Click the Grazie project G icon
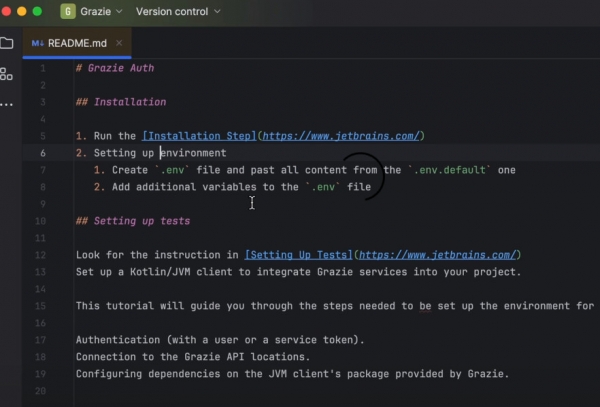Viewport: 600px width, 407px height. (68, 11)
